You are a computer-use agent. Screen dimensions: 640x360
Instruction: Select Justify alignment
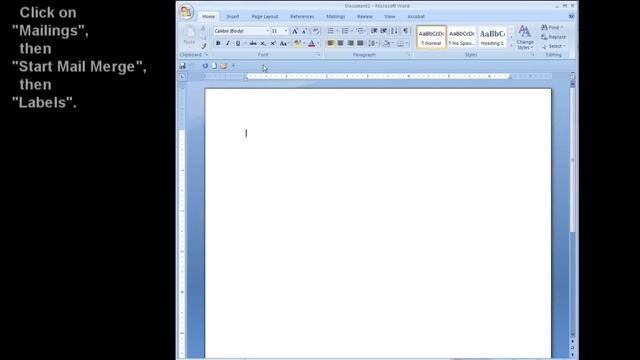360,43
